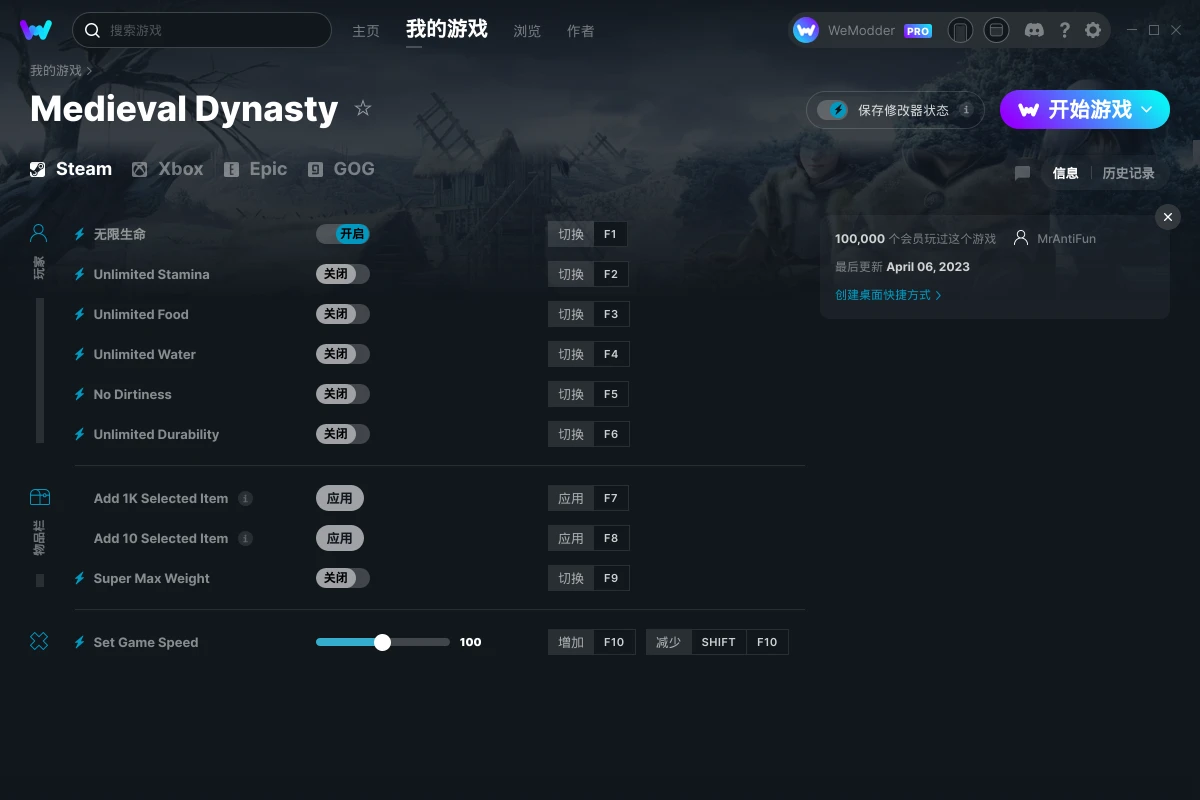Open the 作者 tab
Viewport: 1200px width, 800px height.
[580, 31]
